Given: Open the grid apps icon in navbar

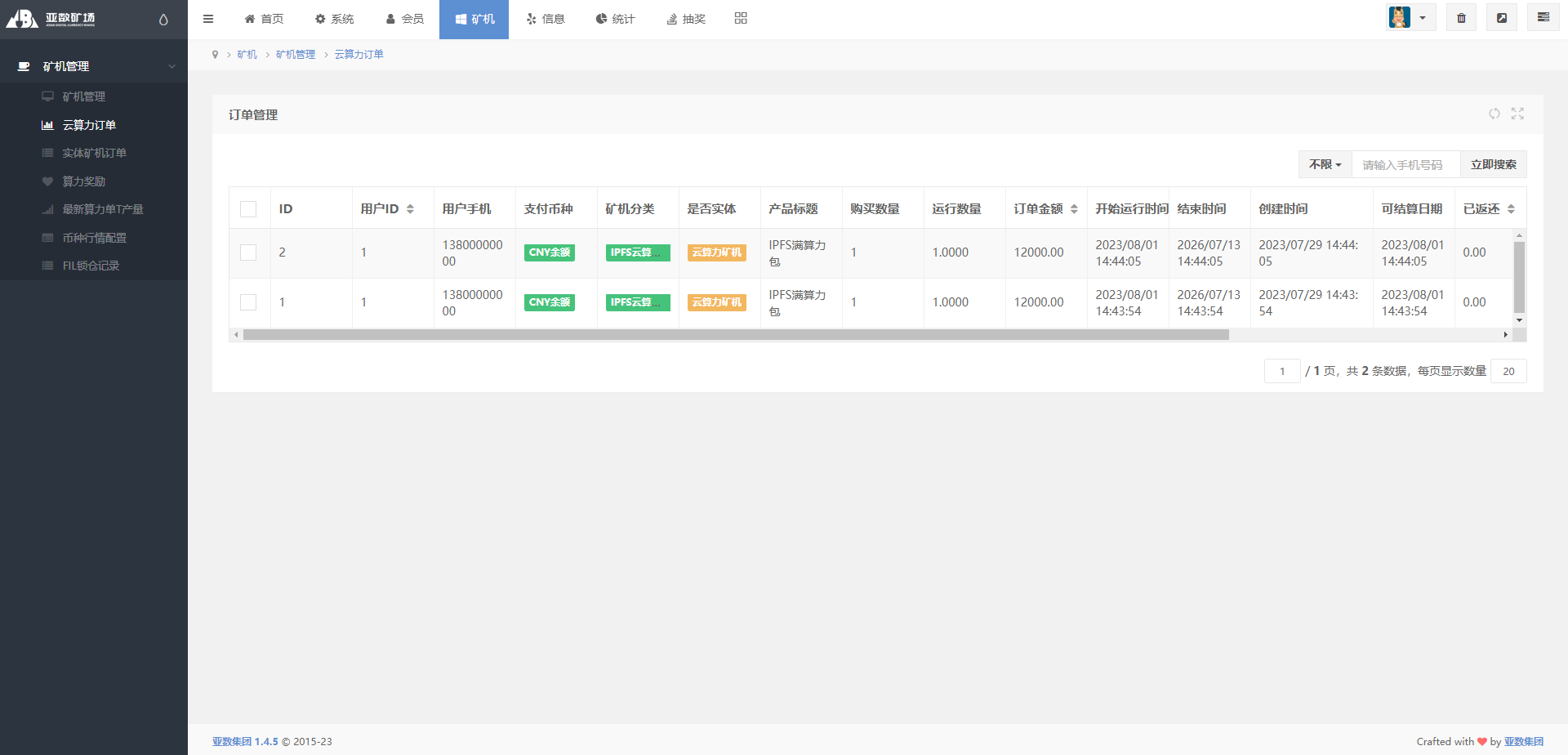Looking at the screenshot, I should (741, 18).
